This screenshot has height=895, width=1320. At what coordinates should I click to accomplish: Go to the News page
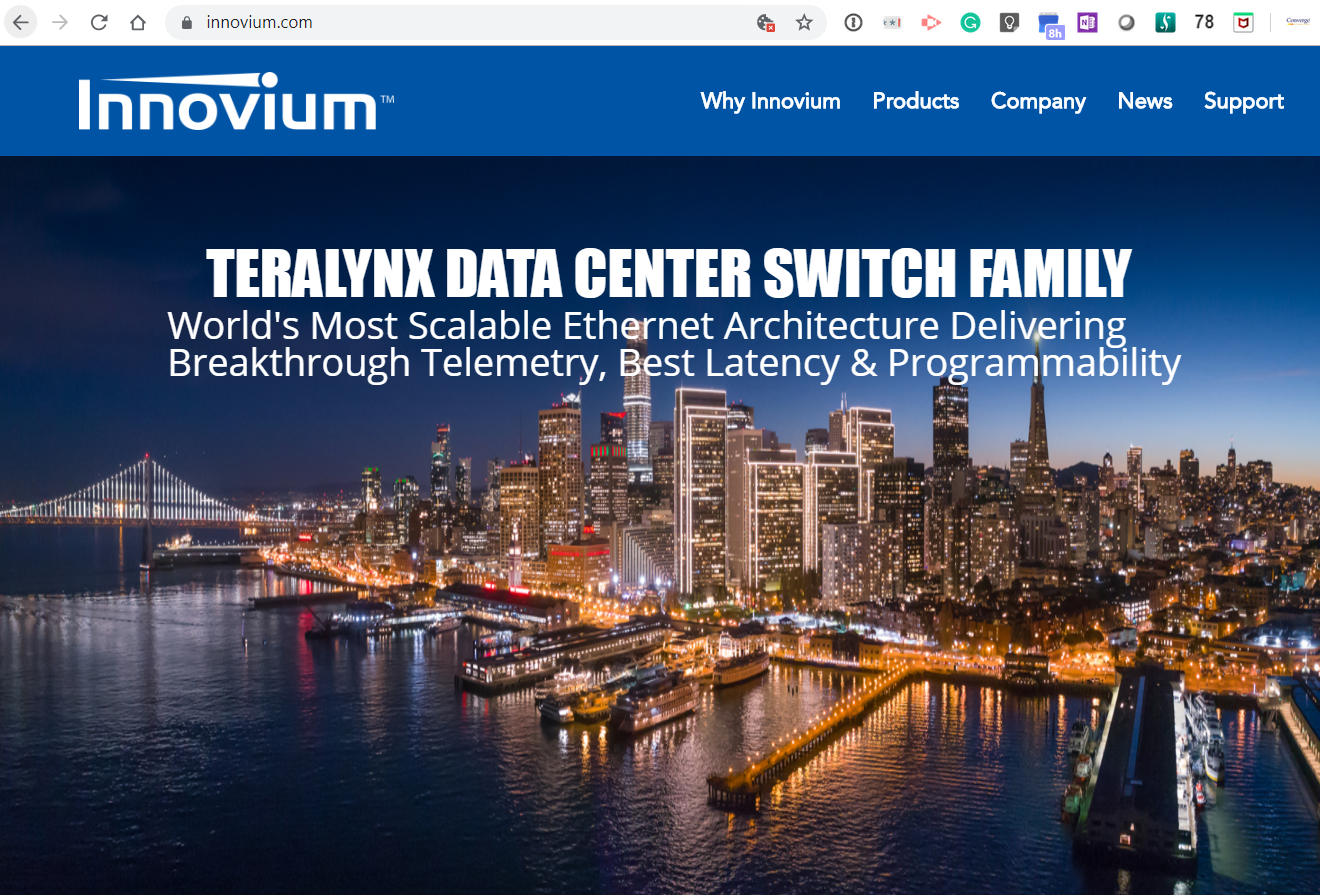[x=1145, y=101]
